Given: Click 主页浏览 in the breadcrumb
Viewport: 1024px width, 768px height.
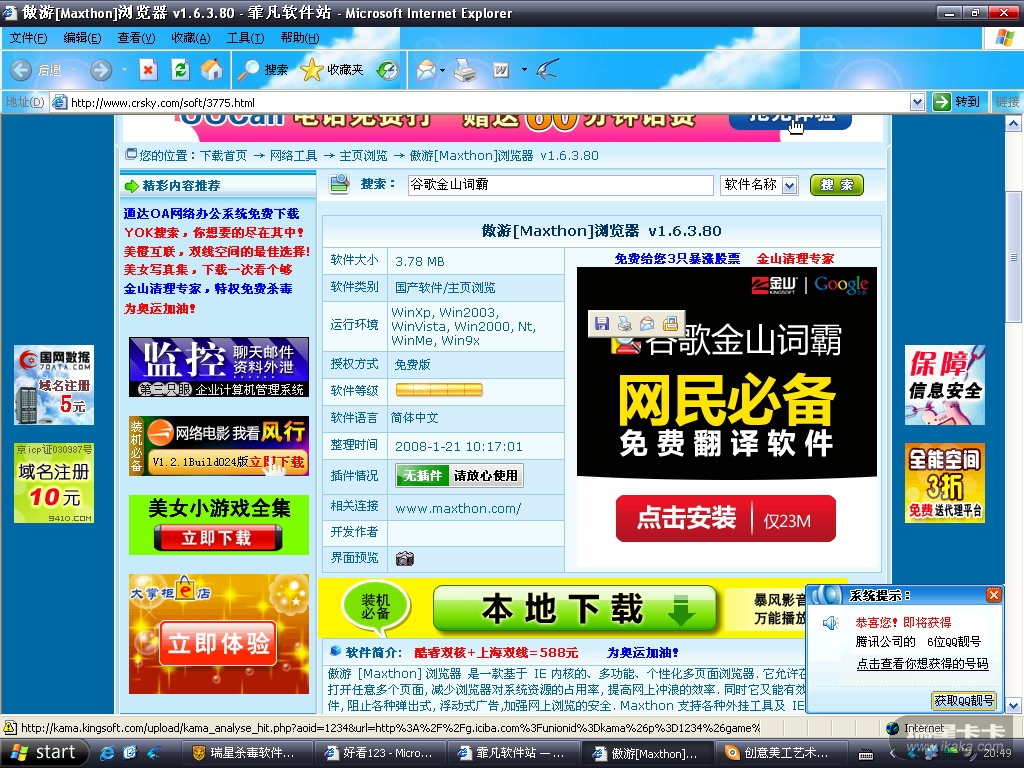Looking at the screenshot, I should pyautogui.click(x=363, y=155).
